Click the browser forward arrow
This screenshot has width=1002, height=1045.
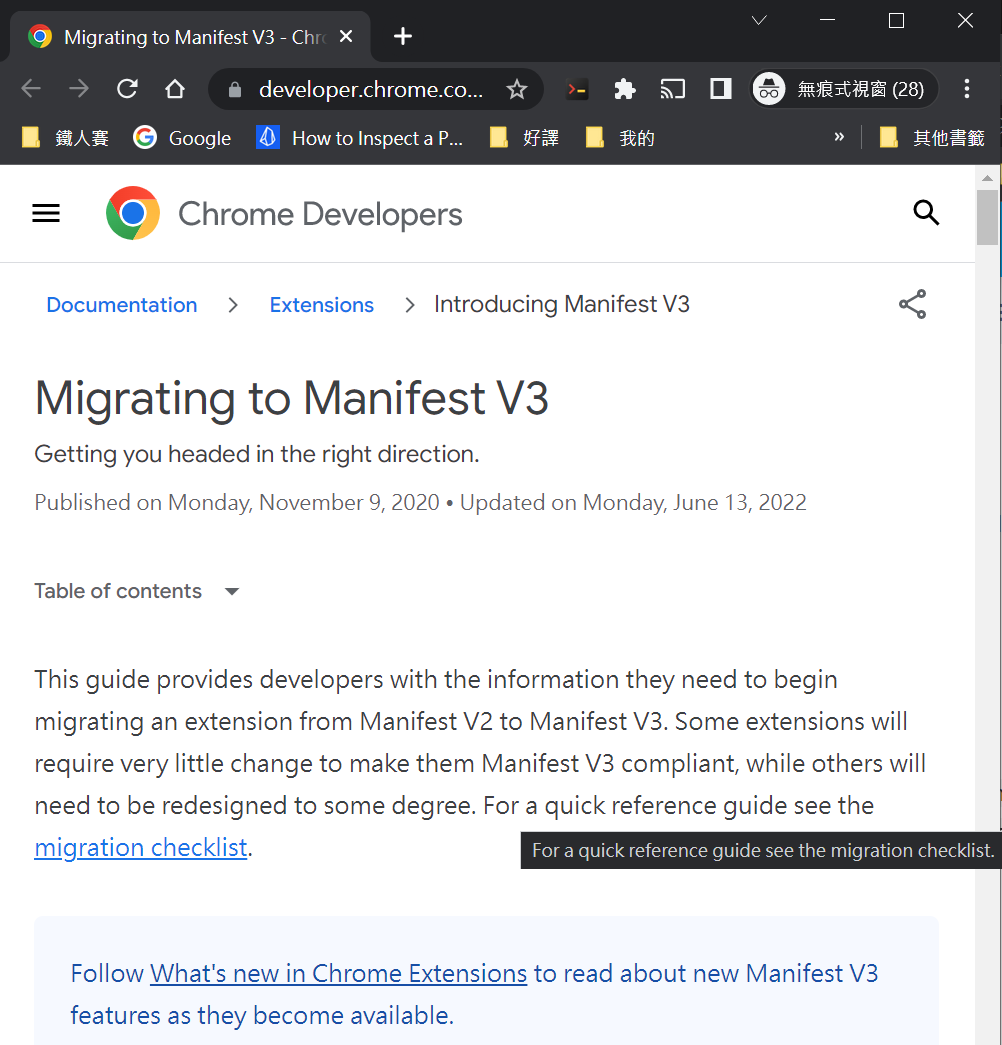(x=79, y=89)
